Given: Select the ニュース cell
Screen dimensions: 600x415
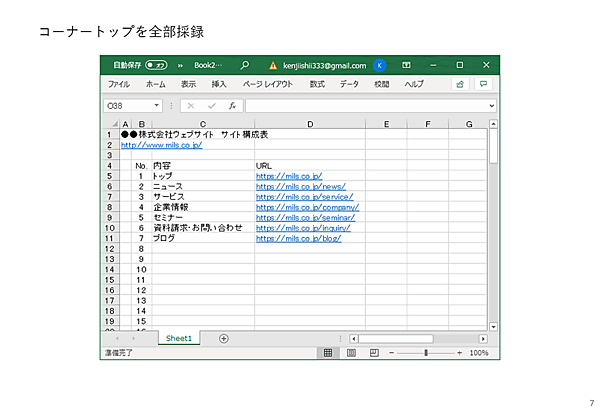Looking at the screenshot, I should [203, 187].
